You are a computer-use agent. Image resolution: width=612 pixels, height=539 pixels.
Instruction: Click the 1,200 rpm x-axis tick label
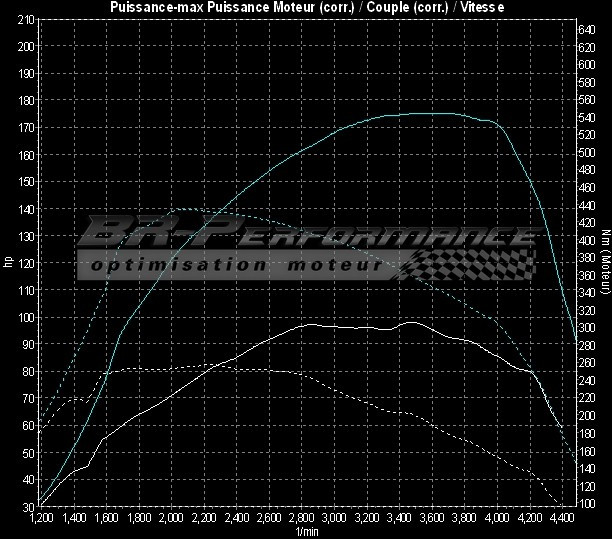(x=40, y=519)
